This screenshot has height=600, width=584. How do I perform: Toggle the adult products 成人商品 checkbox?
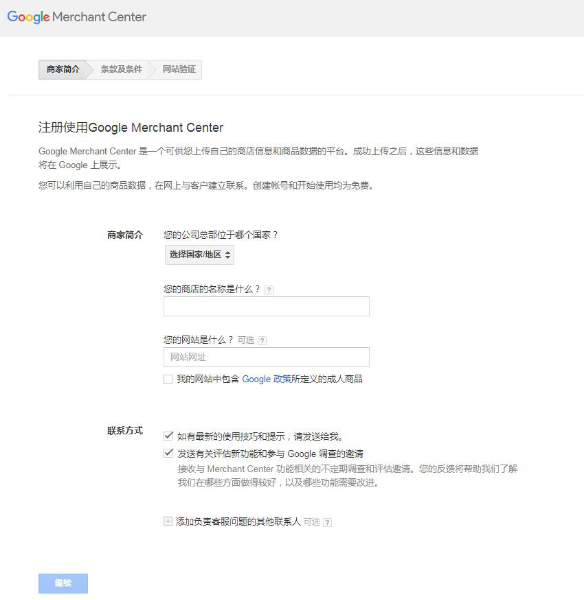168,379
